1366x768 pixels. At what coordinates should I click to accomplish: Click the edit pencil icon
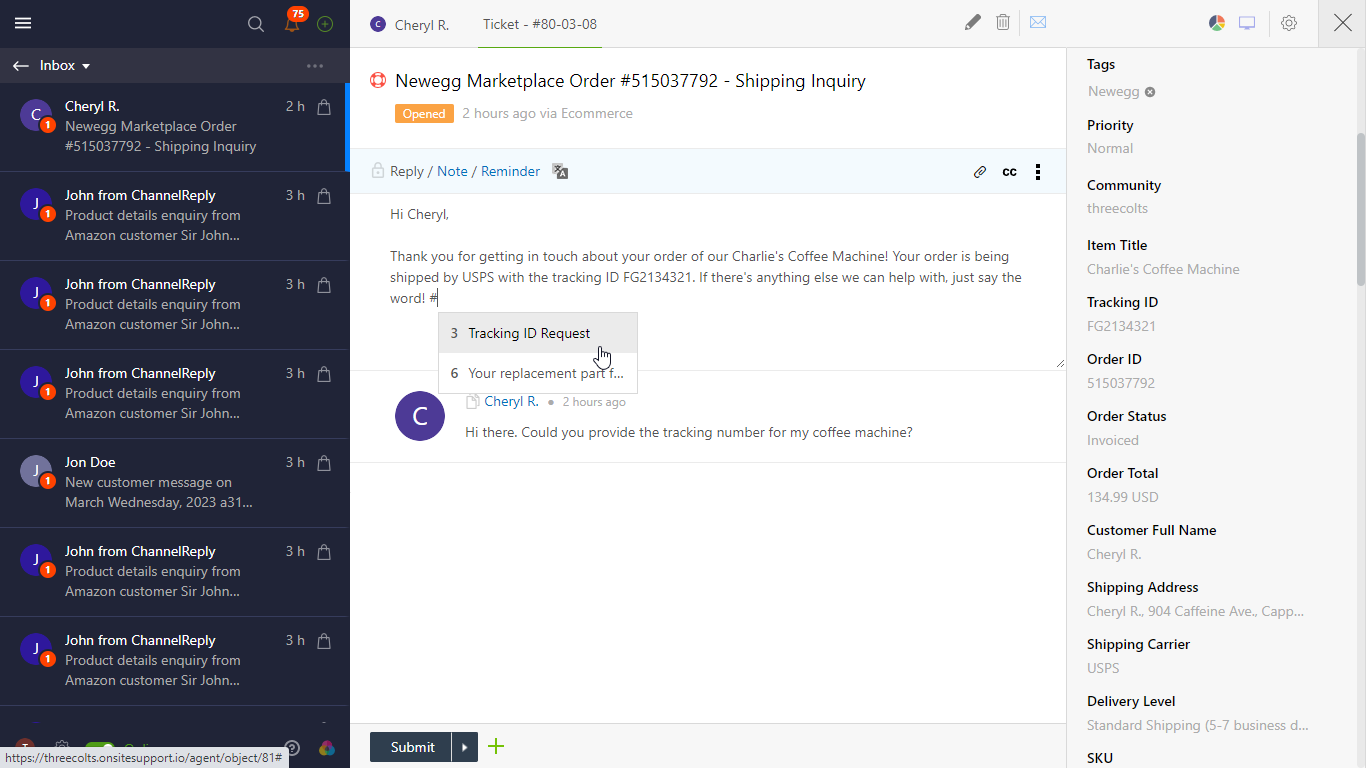pos(972,22)
